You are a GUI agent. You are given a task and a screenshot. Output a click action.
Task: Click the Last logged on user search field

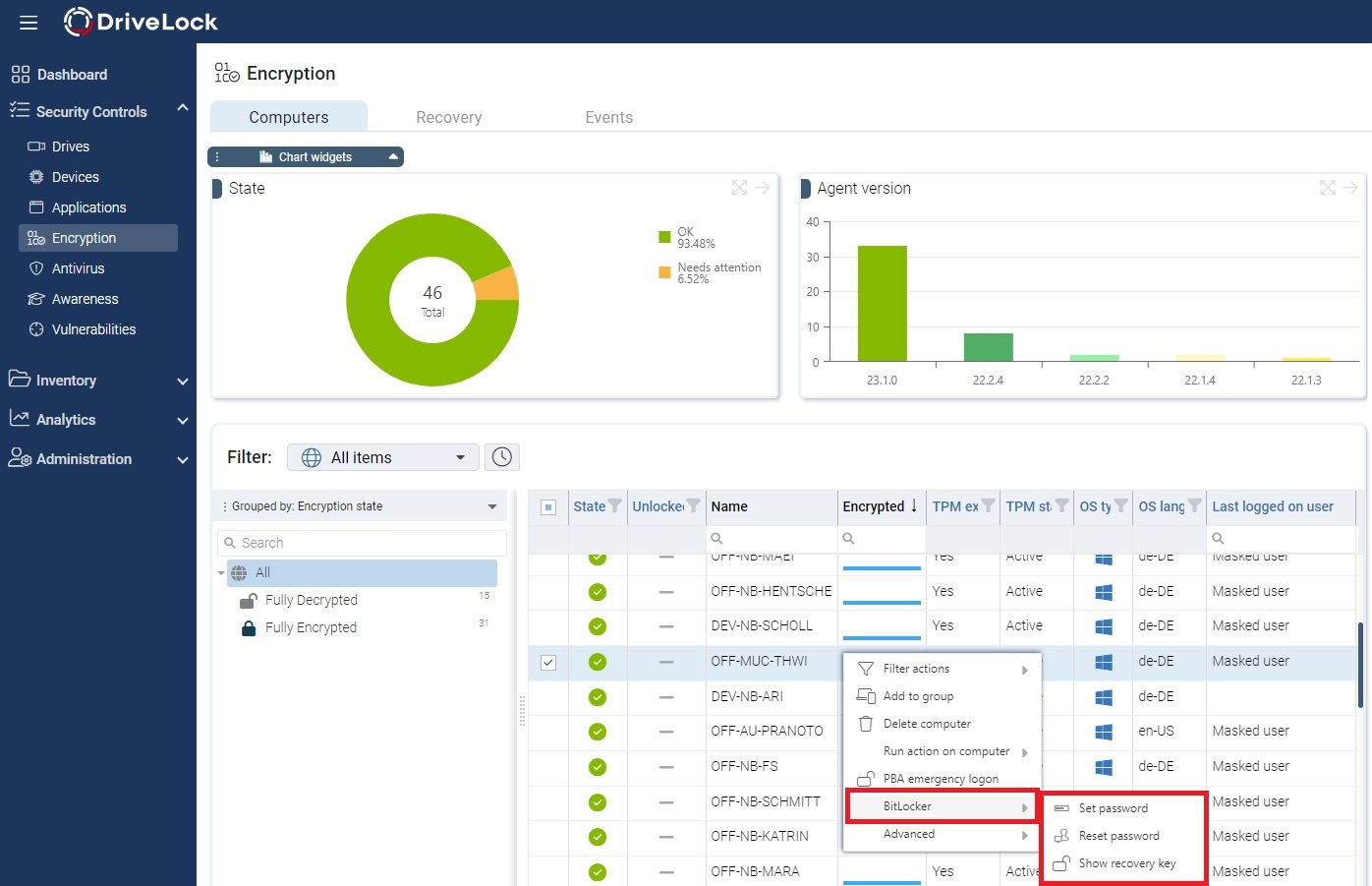coord(1282,539)
